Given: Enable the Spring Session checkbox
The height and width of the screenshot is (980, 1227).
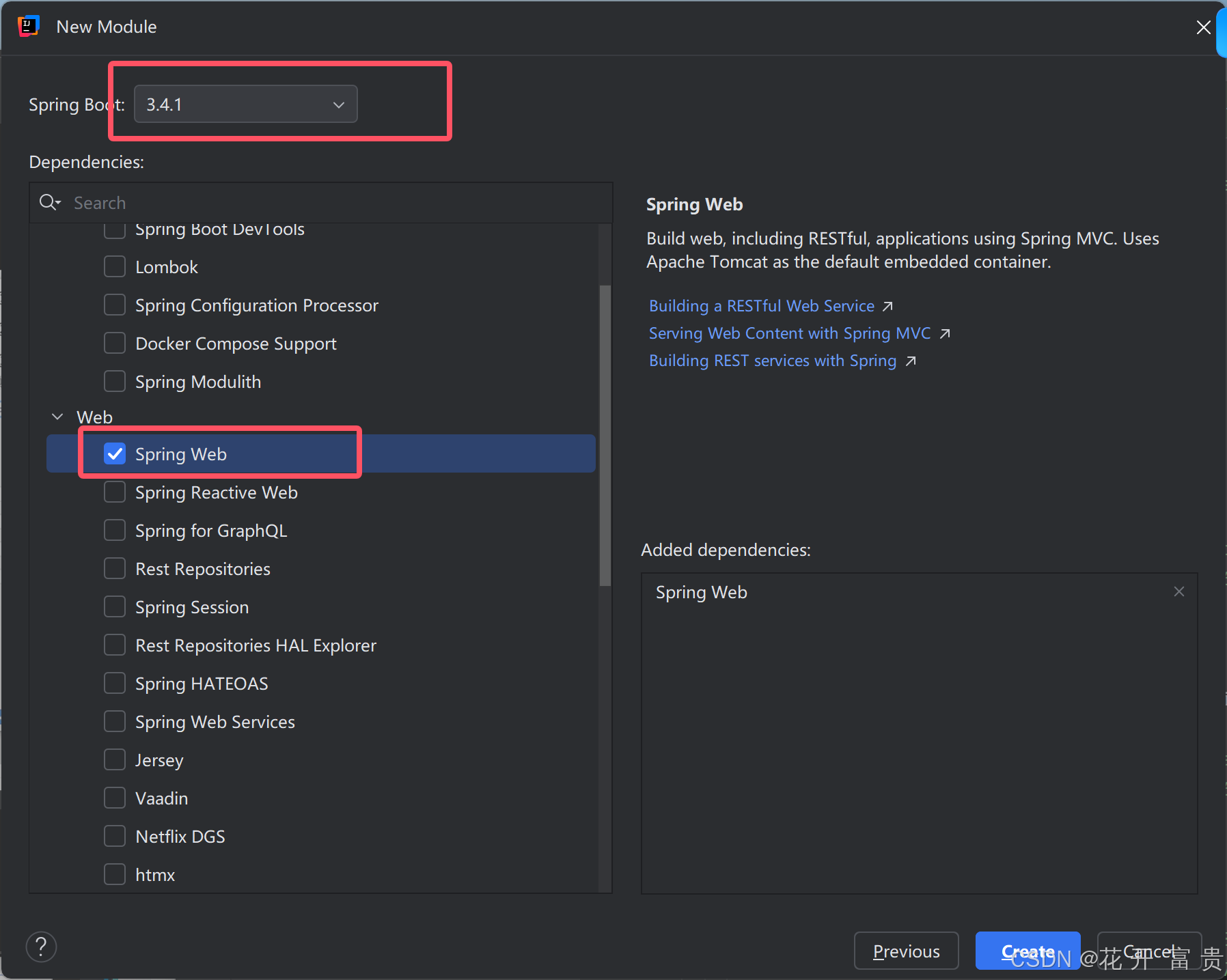Looking at the screenshot, I should click(x=115, y=606).
